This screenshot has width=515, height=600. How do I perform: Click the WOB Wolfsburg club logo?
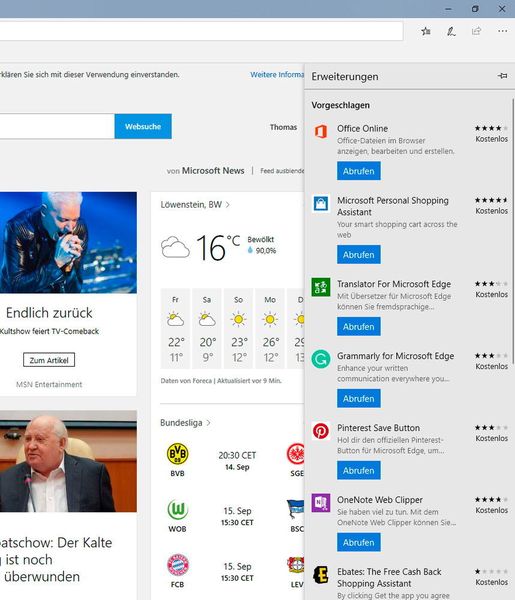(x=178, y=510)
